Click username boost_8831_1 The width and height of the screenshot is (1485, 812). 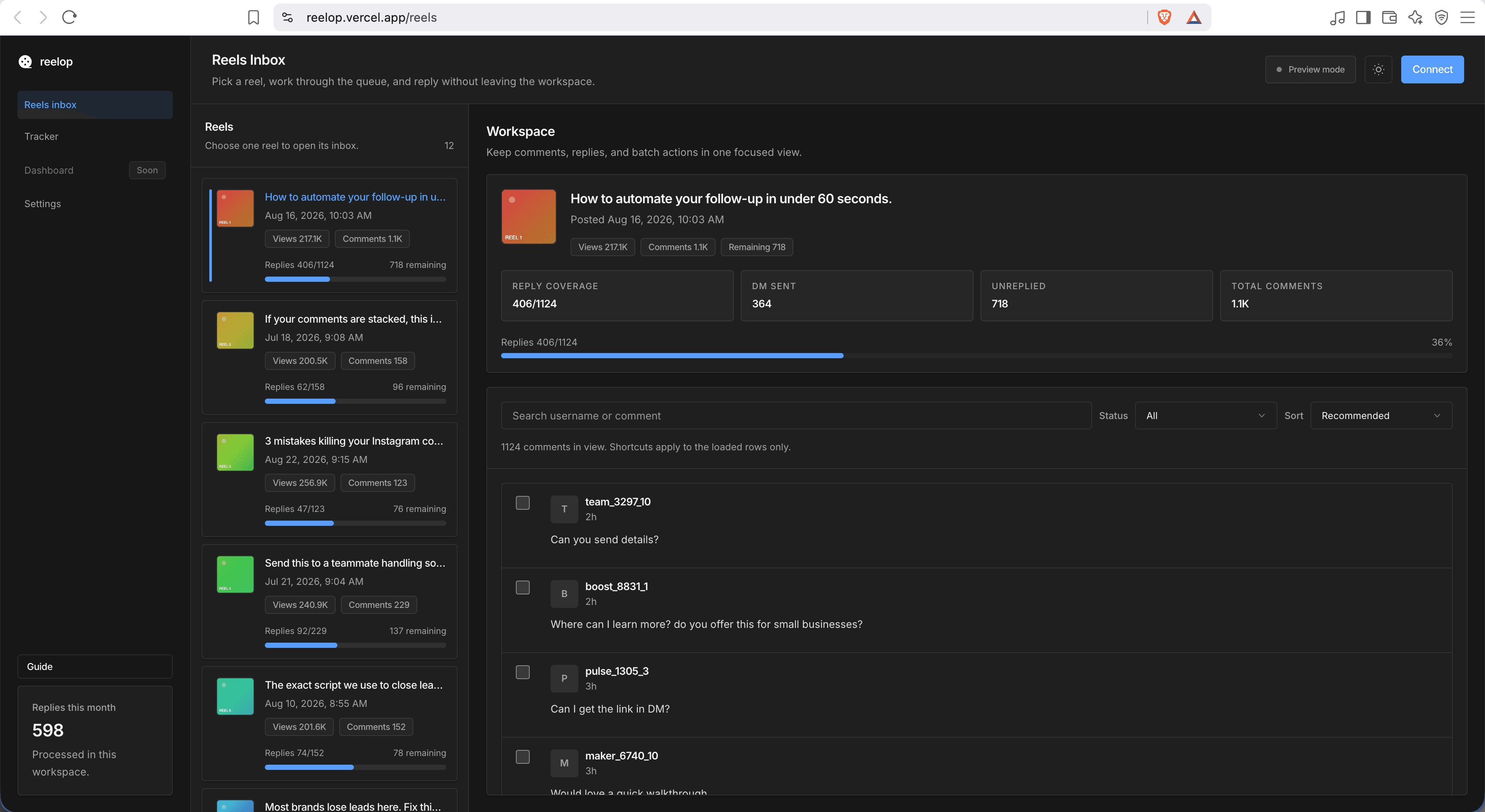[616, 586]
